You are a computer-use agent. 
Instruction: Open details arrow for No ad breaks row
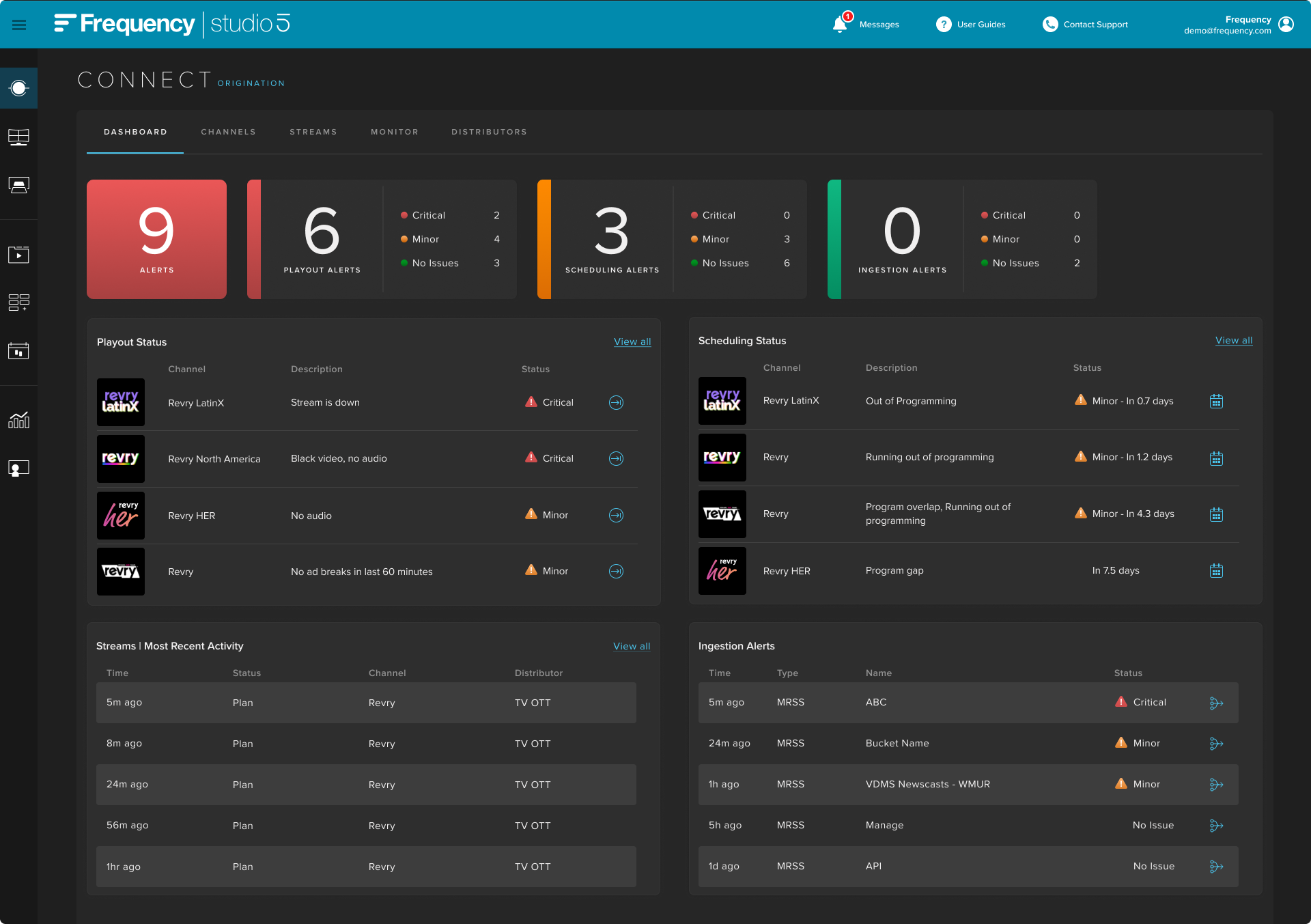(x=616, y=571)
